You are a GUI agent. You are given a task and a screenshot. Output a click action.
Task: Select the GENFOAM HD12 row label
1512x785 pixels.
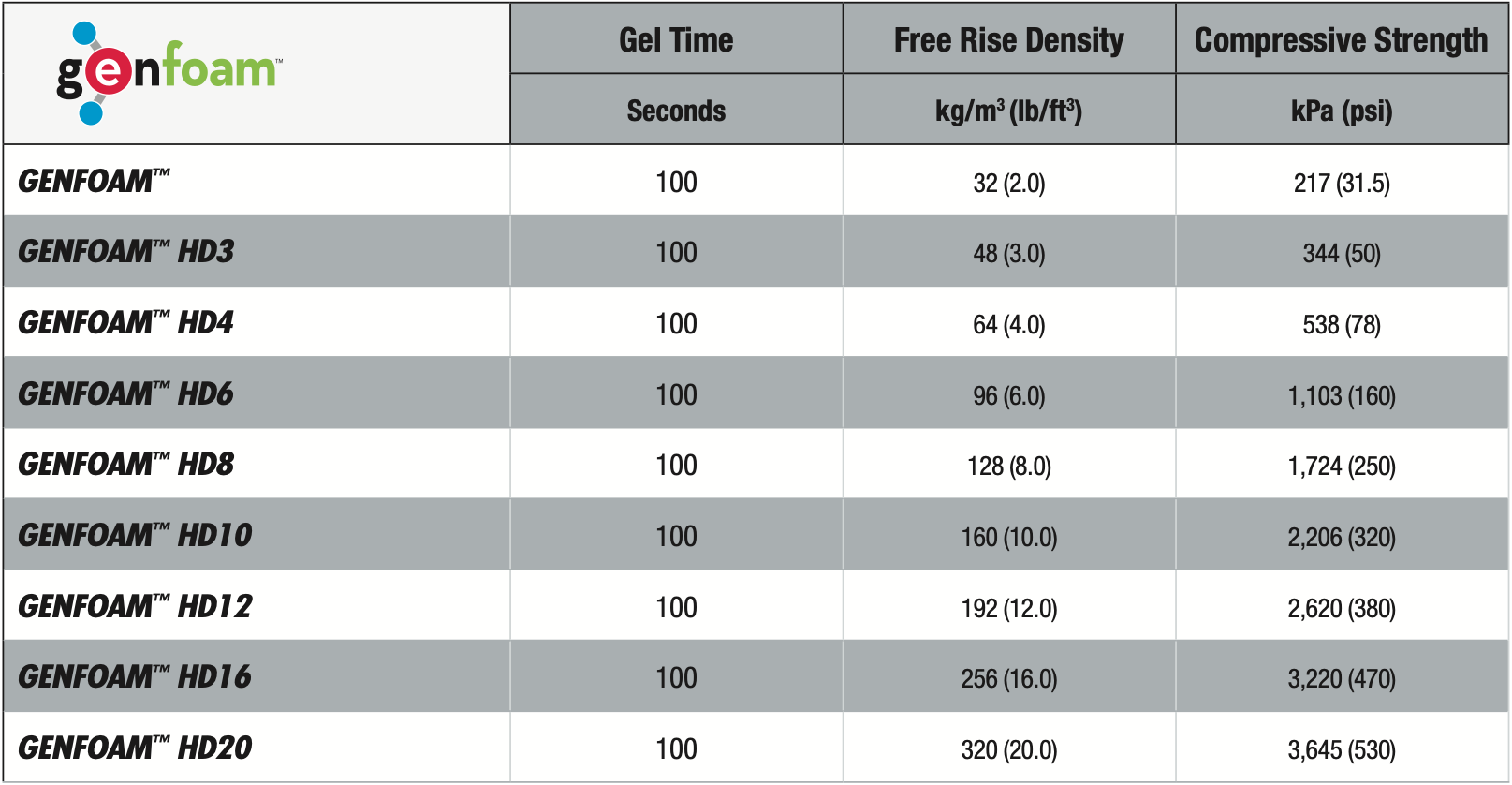[x=135, y=606]
